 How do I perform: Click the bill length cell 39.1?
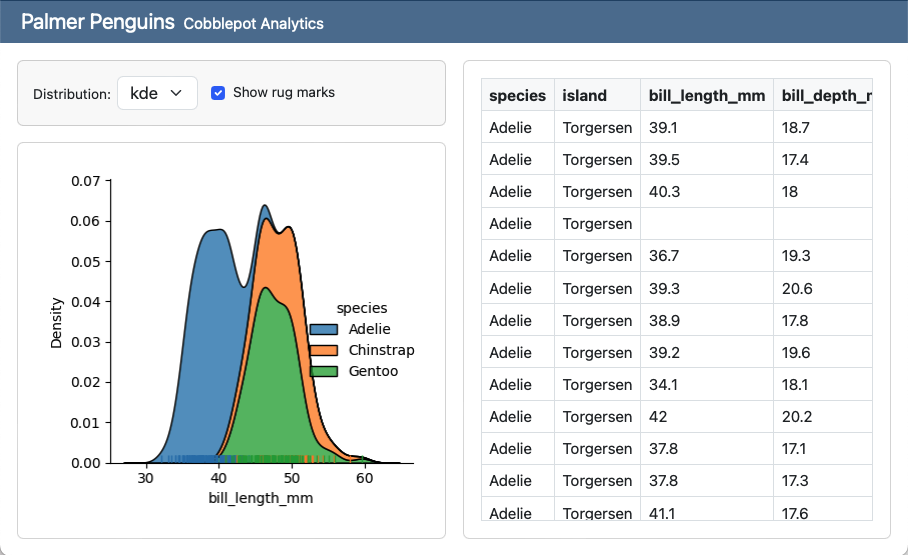click(663, 128)
